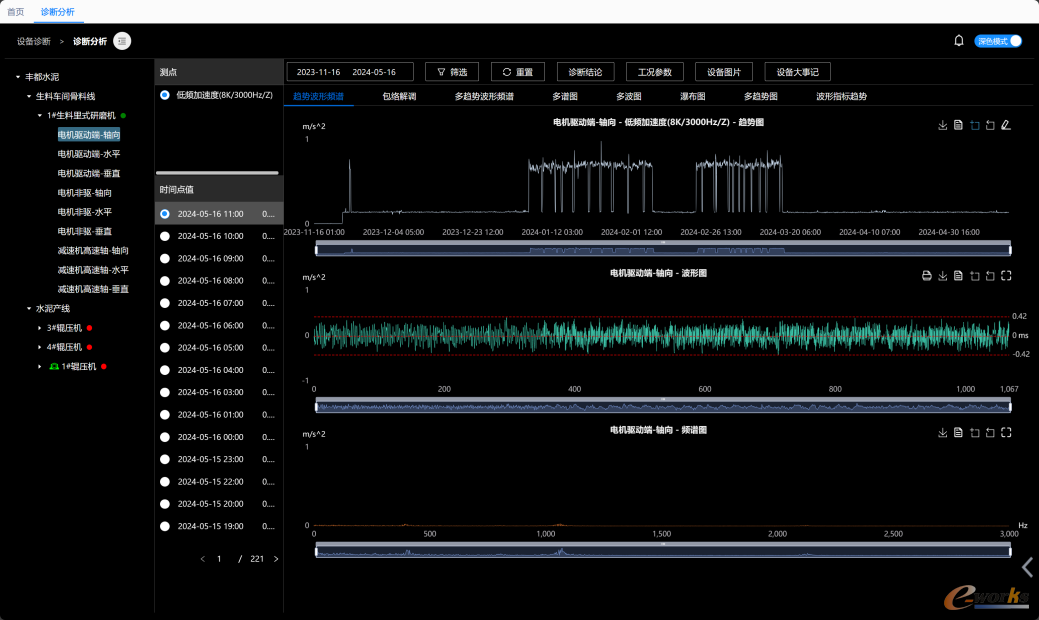Collapse the 丰都水泥 tree node
Image resolution: width=1039 pixels, height=620 pixels.
[18, 77]
